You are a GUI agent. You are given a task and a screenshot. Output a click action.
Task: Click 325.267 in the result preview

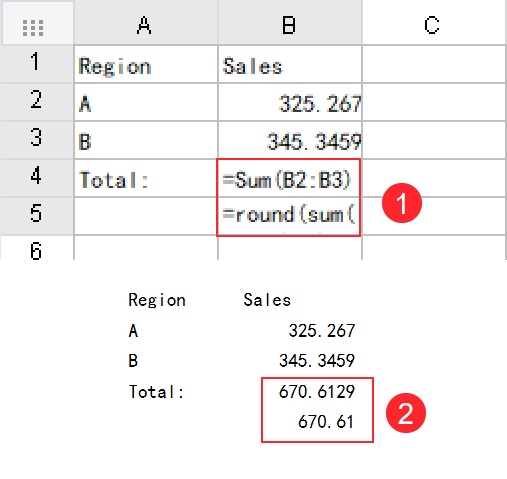pos(322,331)
